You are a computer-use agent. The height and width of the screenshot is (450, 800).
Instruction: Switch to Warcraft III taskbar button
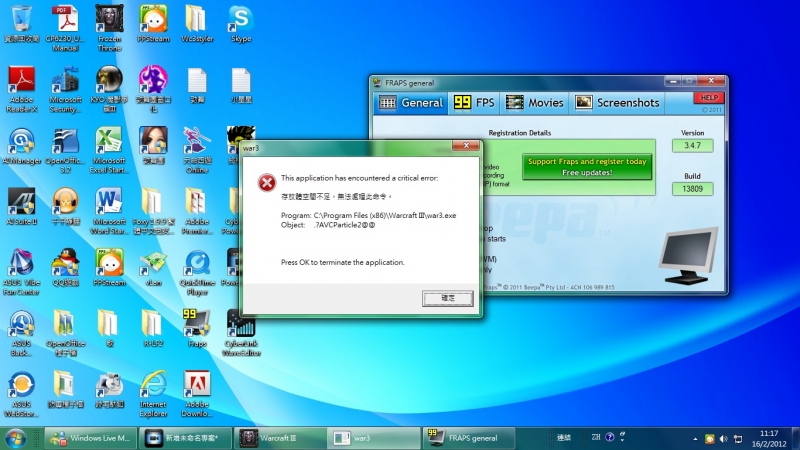pos(280,438)
